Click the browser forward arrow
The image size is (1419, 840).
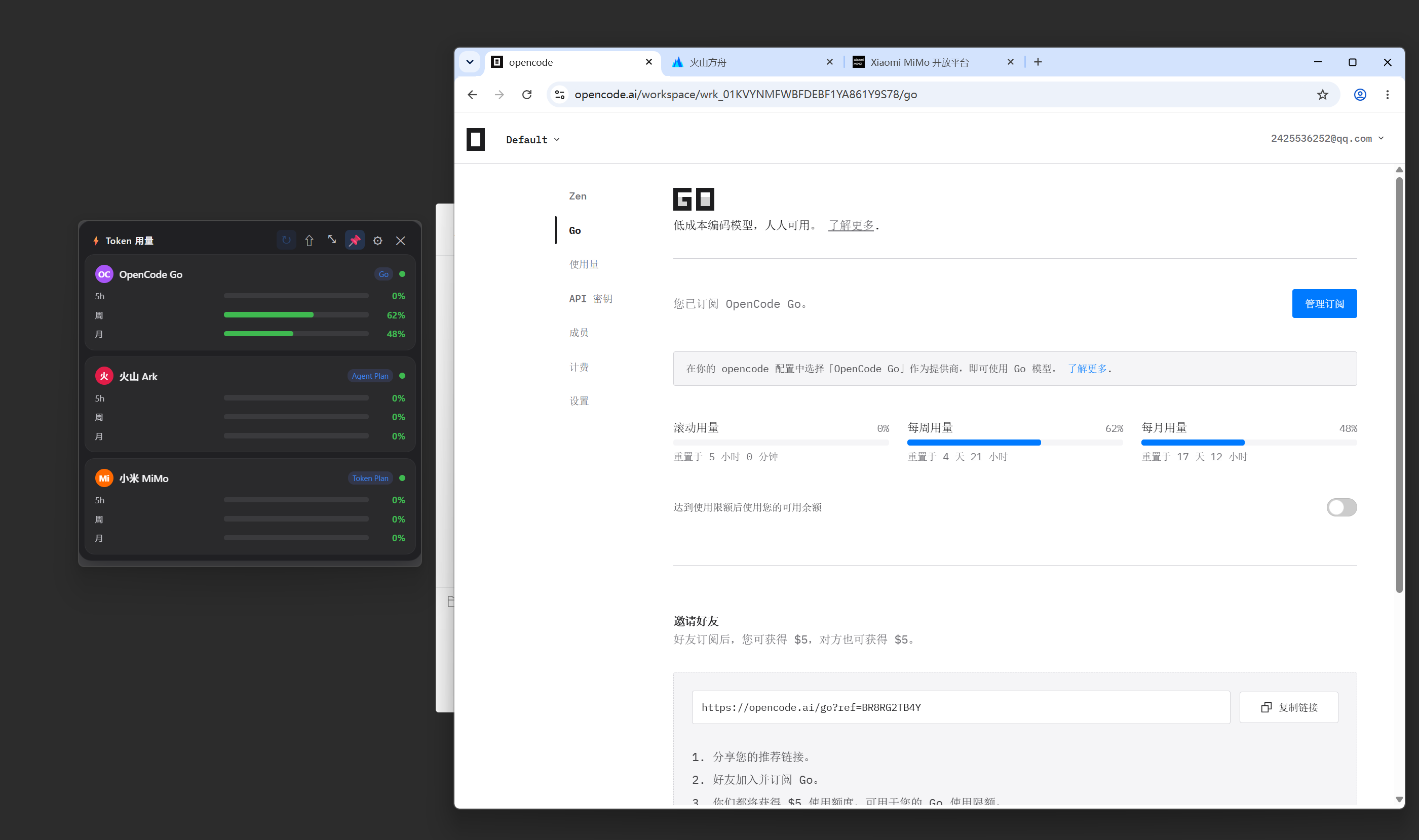[x=499, y=95]
